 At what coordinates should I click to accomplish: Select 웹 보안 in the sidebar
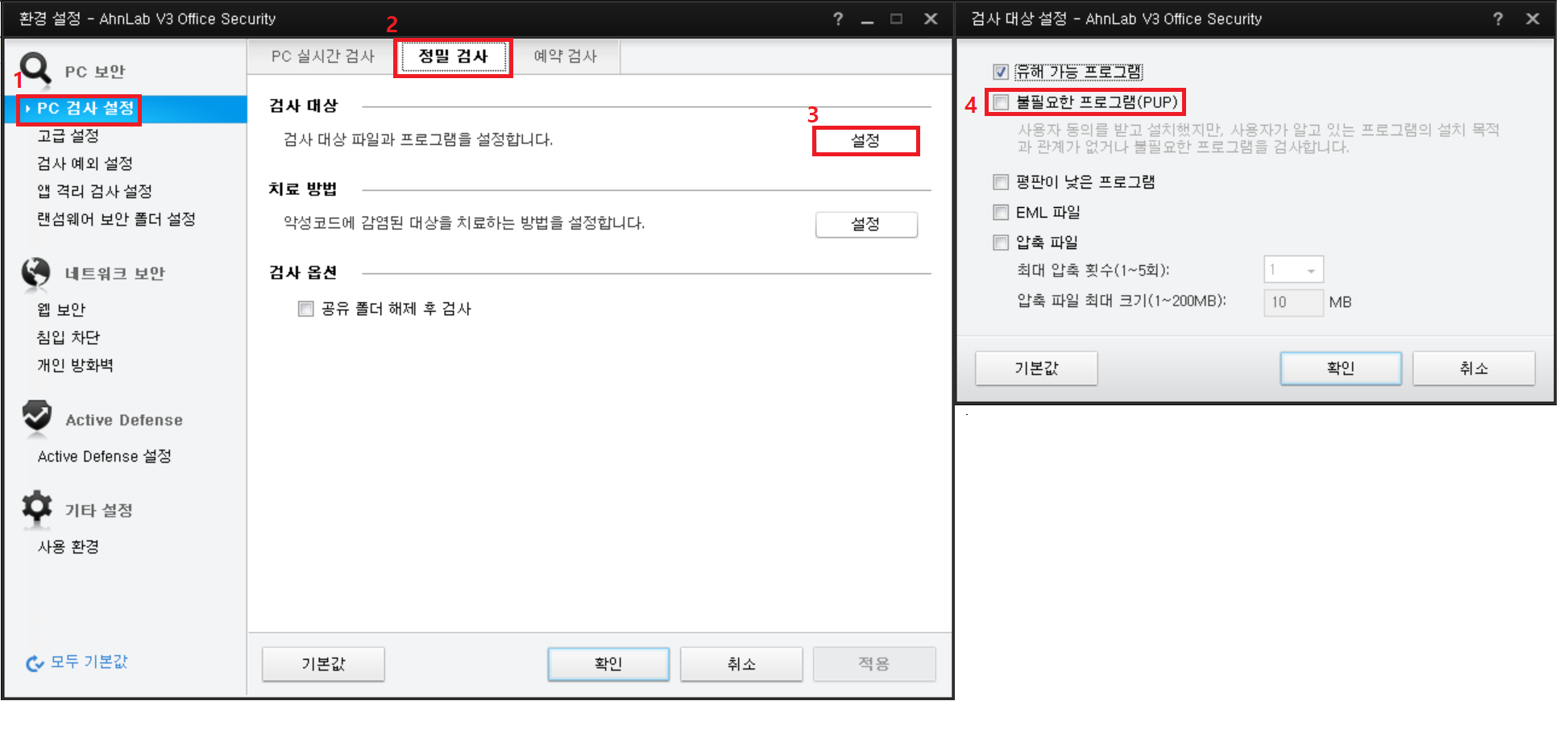61,309
